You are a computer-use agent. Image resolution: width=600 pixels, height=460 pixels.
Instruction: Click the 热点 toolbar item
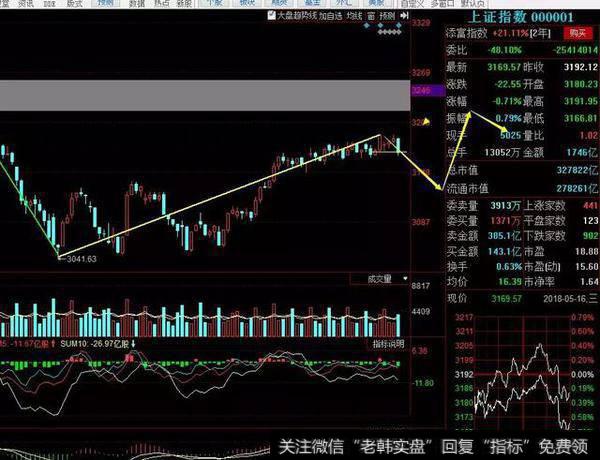click(161, 4)
